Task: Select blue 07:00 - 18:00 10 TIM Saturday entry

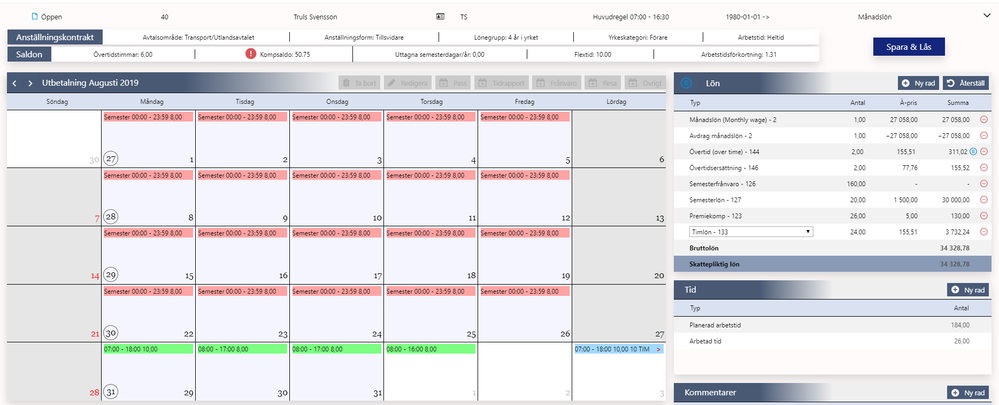Action: point(618,349)
